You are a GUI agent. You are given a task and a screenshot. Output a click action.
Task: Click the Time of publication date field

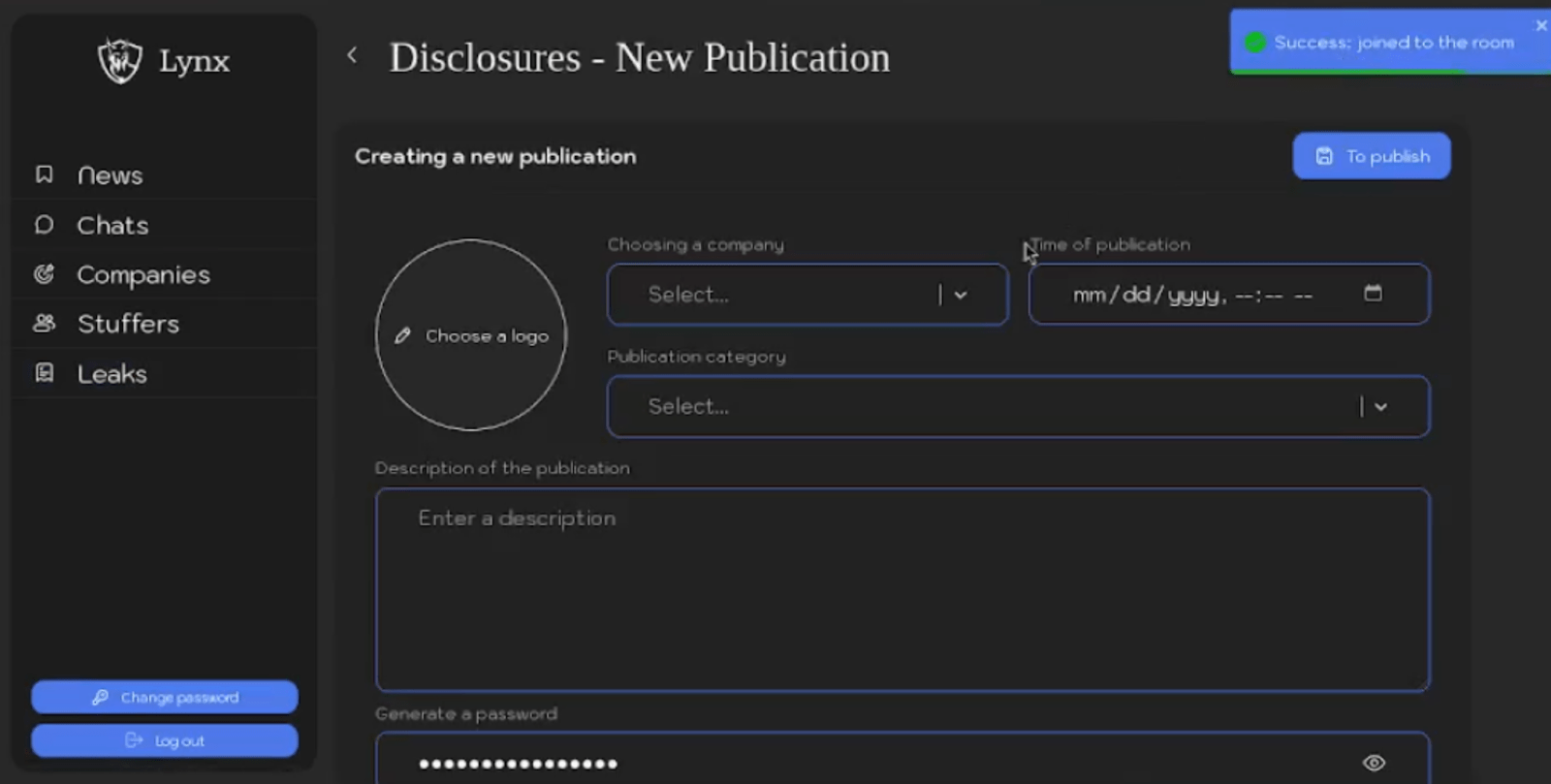click(1228, 295)
